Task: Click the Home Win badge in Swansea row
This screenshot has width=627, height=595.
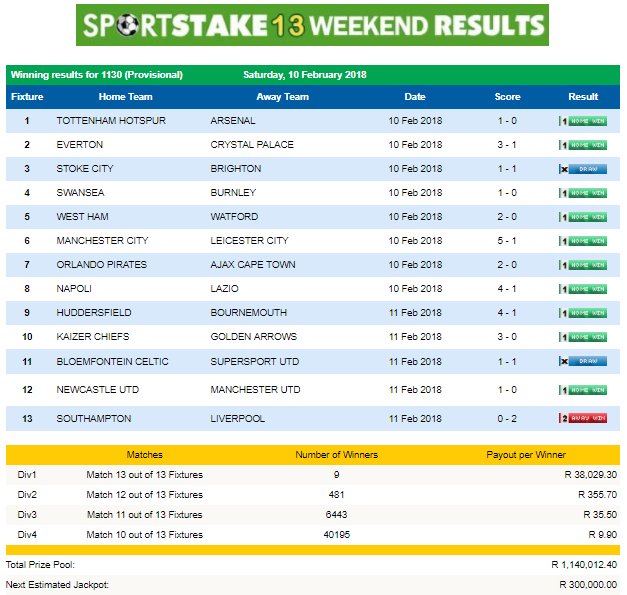Action: [583, 193]
